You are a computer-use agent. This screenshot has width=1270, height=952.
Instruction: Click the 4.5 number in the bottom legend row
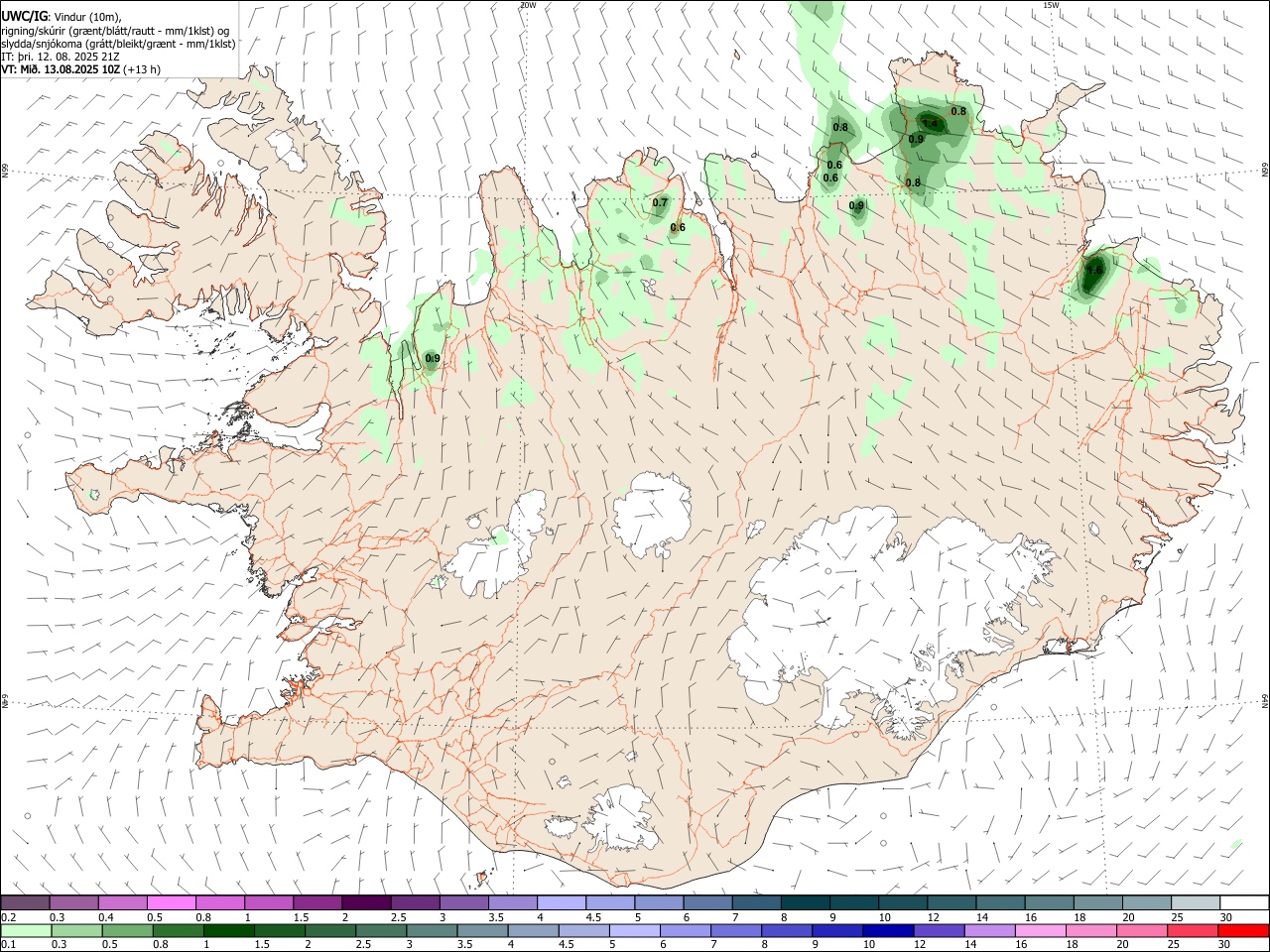(x=566, y=945)
